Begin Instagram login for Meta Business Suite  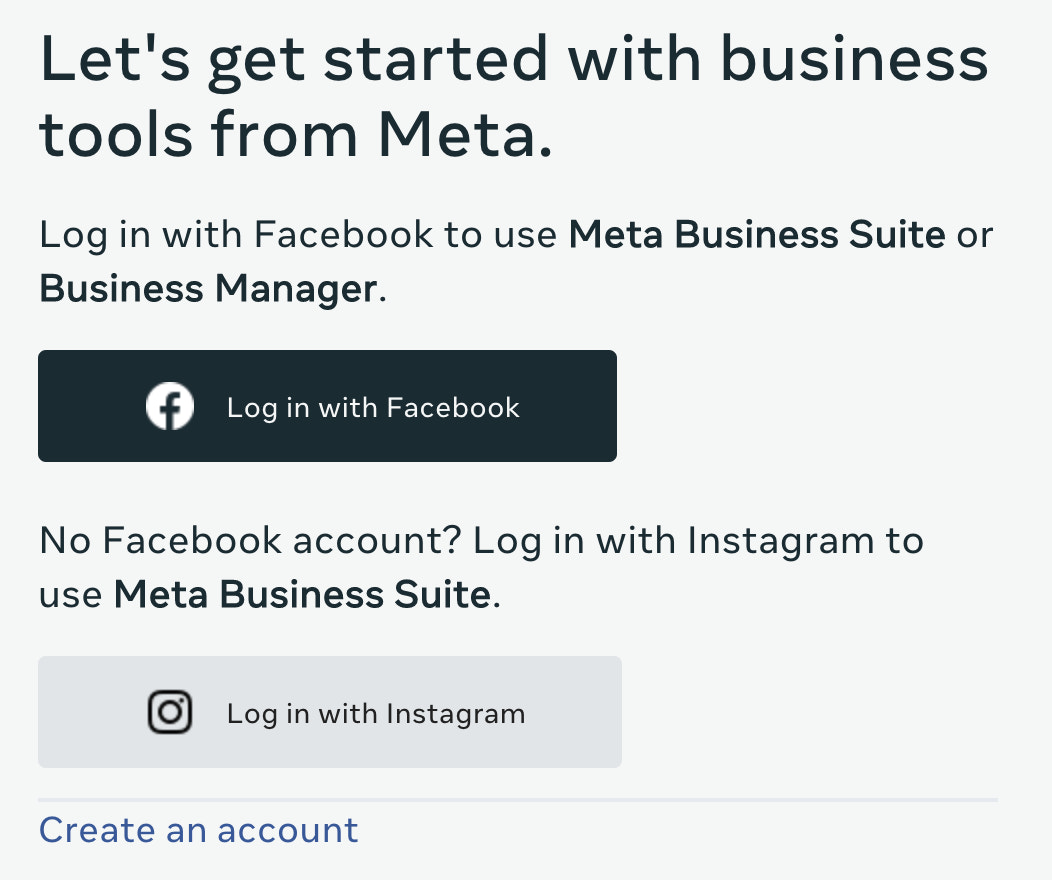click(330, 712)
